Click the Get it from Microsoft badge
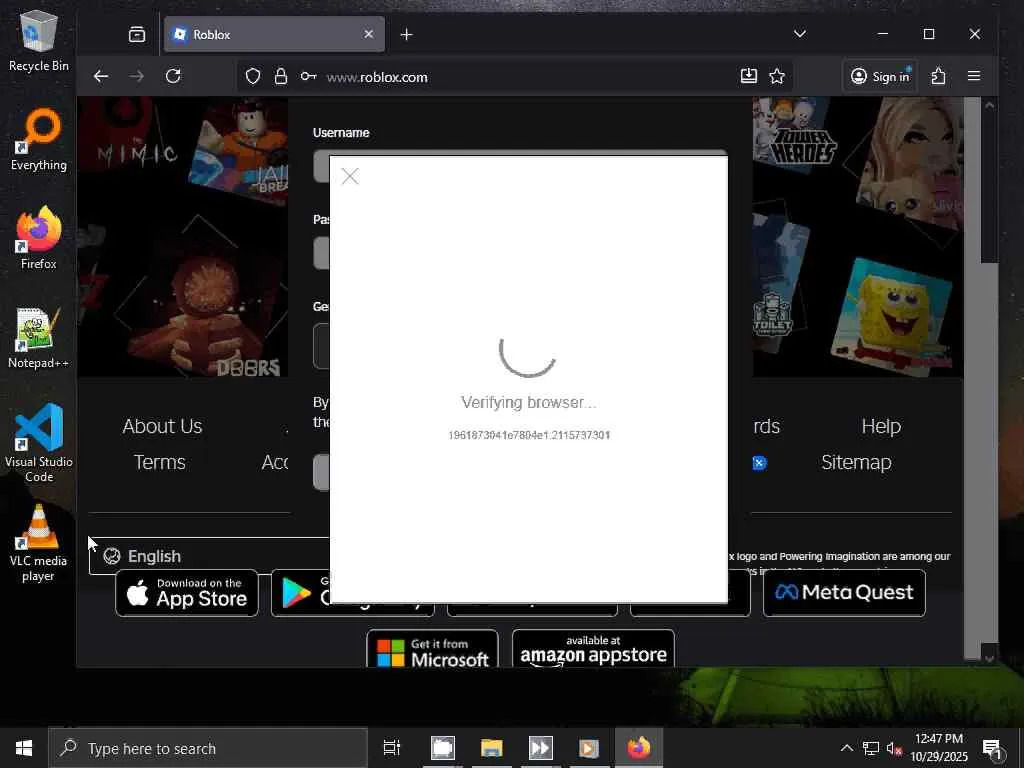The width and height of the screenshot is (1024, 768). click(x=432, y=648)
